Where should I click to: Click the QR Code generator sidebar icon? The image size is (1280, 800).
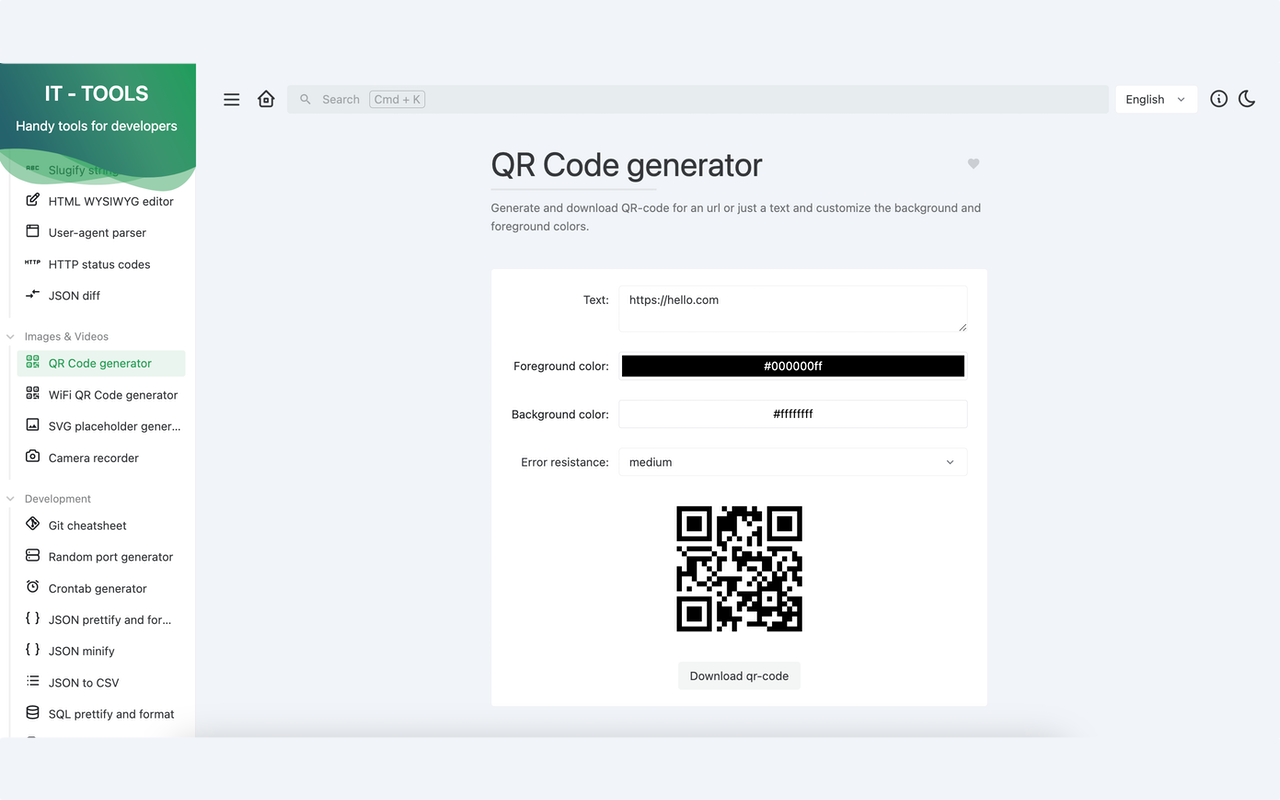point(33,363)
